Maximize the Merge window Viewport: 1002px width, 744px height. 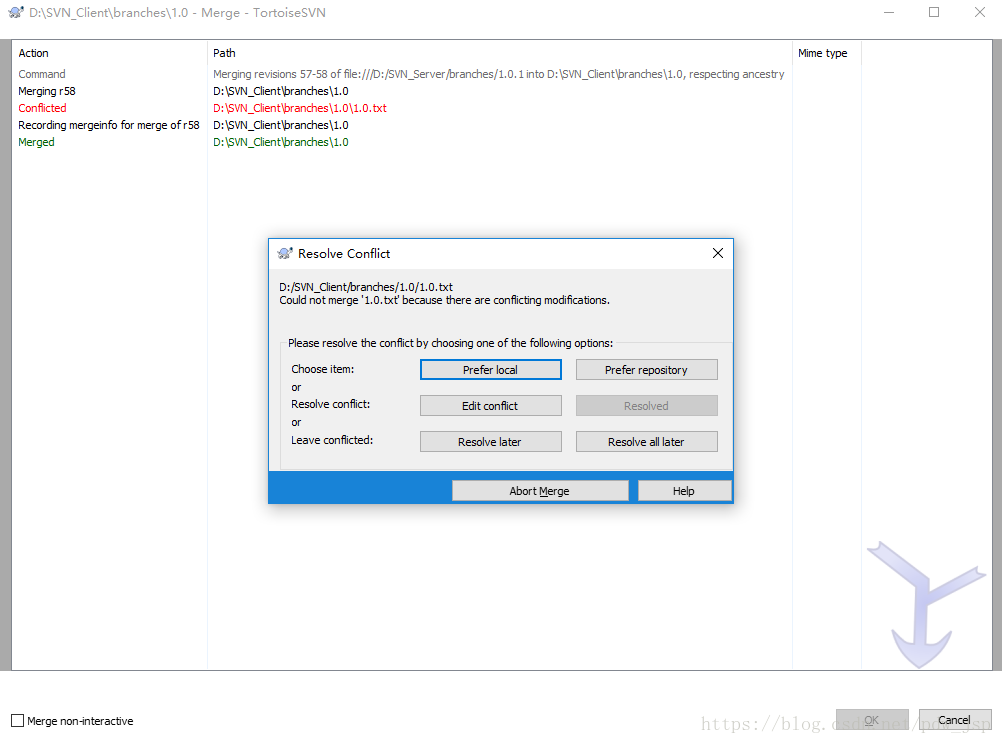(934, 12)
